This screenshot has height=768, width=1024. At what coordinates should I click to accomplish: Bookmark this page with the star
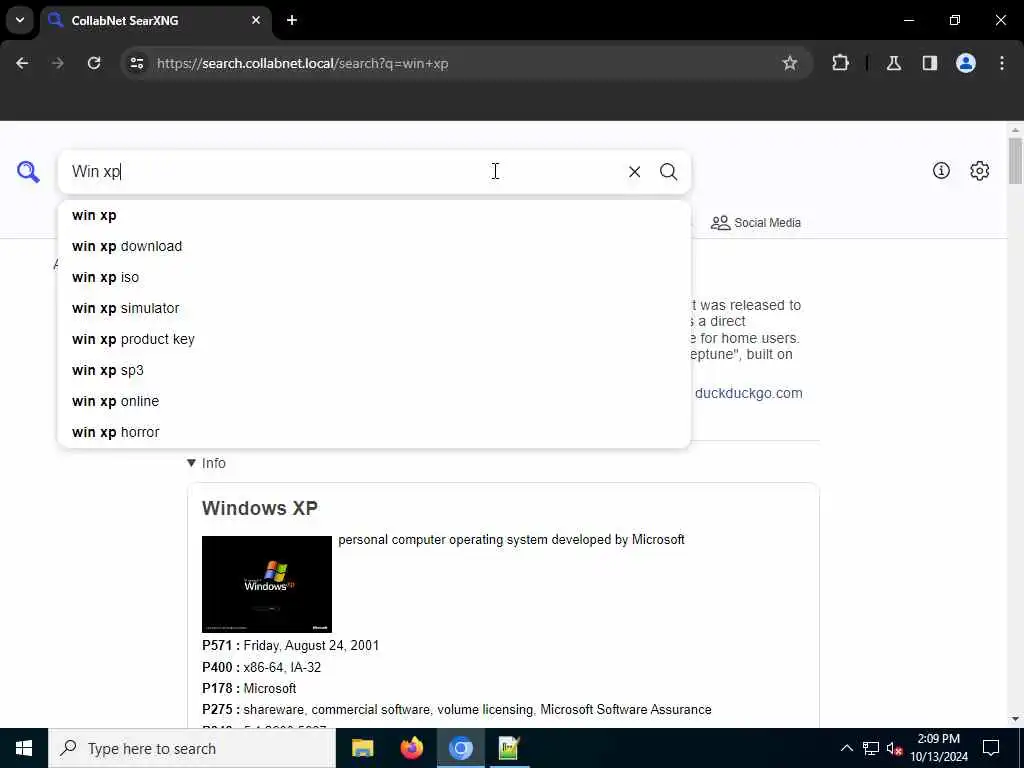tap(790, 63)
